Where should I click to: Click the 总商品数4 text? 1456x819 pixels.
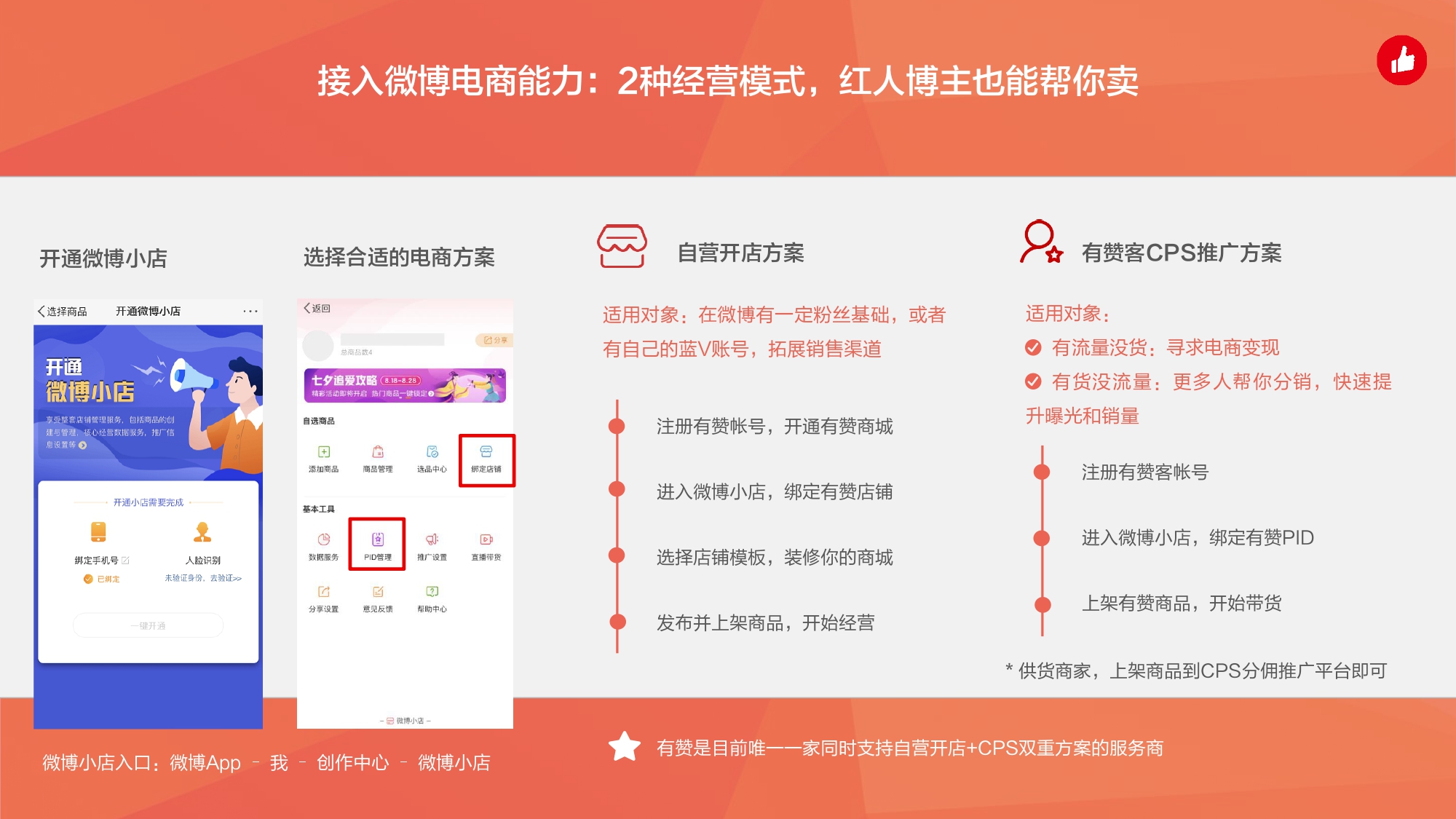pos(357,352)
